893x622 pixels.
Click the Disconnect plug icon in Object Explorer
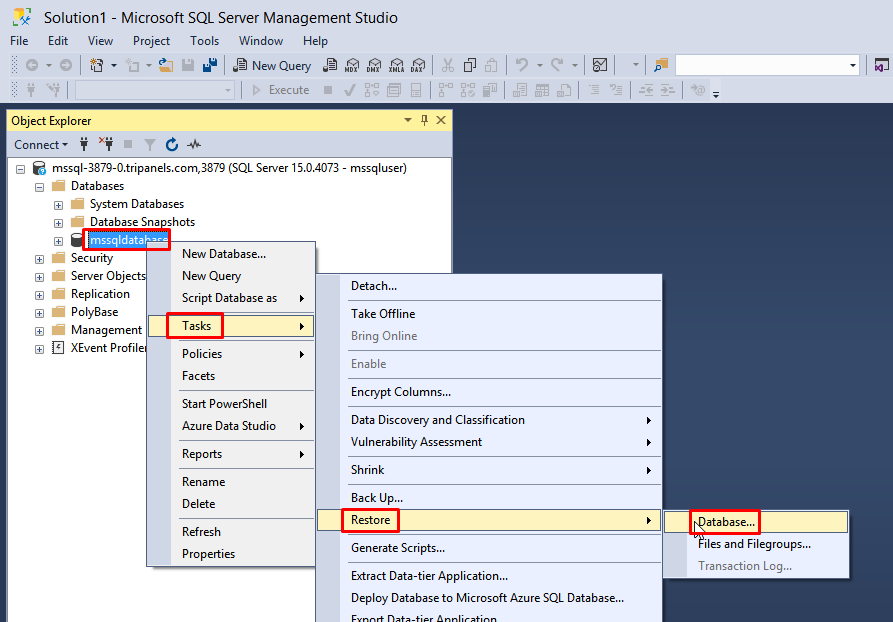(x=105, y=145)
